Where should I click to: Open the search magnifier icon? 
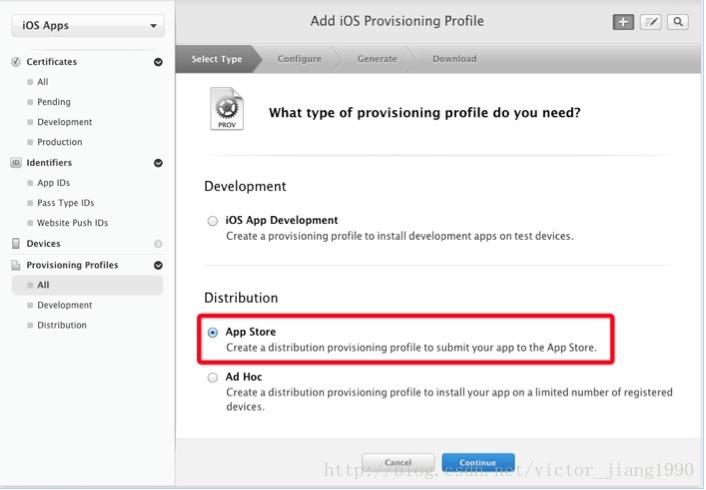678,22
